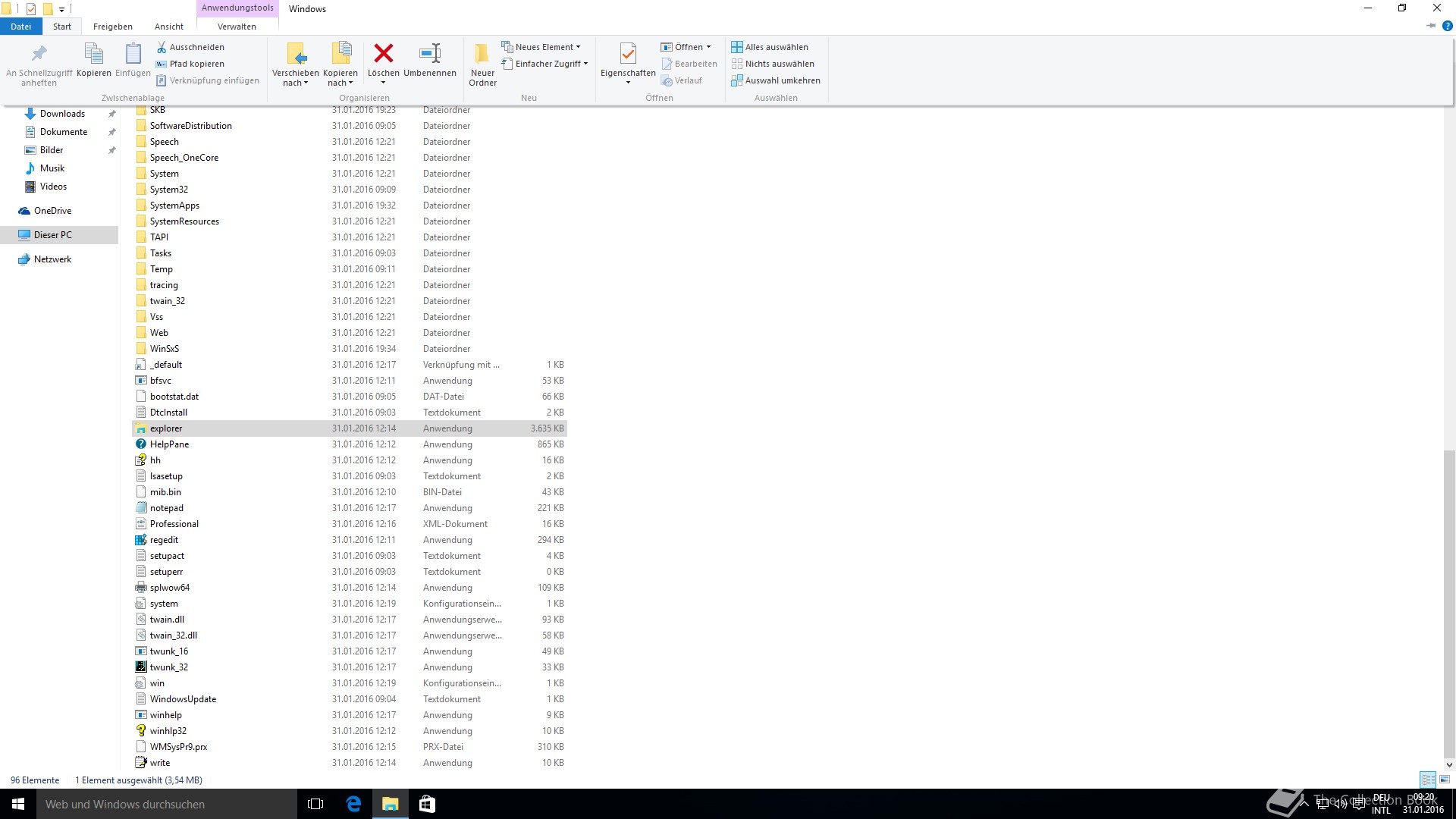Image resolution: width=1456 pixels, height=819 pixels.
Task: Open the Datei tab
Action: (x=21, y=27)
